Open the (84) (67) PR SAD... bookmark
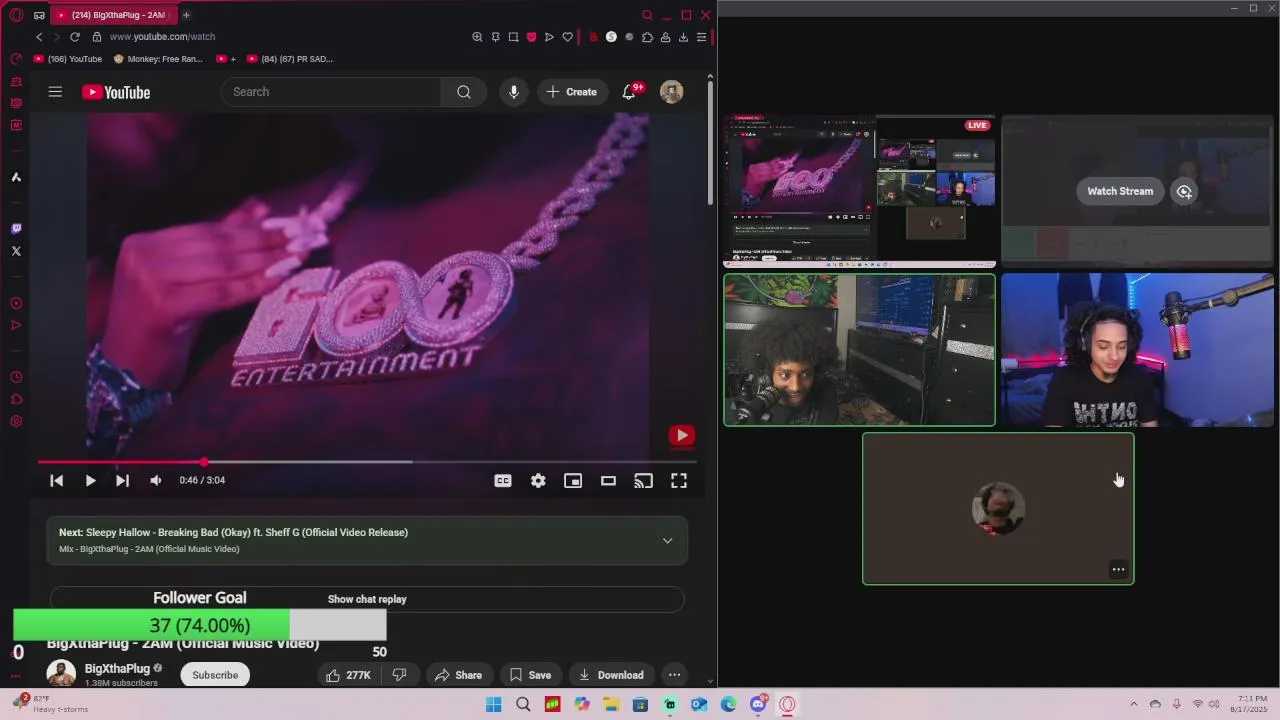Image resolution: width=1280 pixels, height=720 pixels. coord(290,59)
